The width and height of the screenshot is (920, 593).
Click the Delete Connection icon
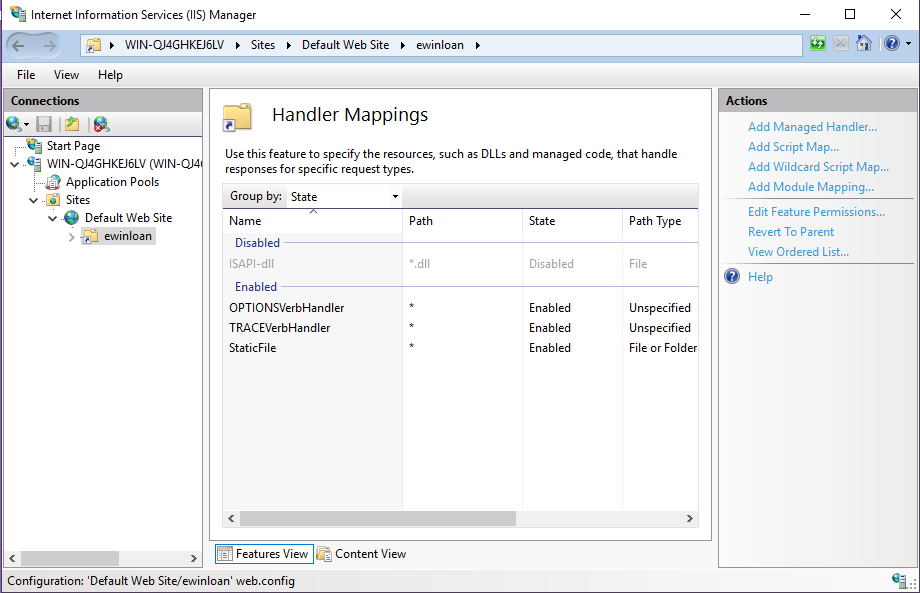click(101, 124)
